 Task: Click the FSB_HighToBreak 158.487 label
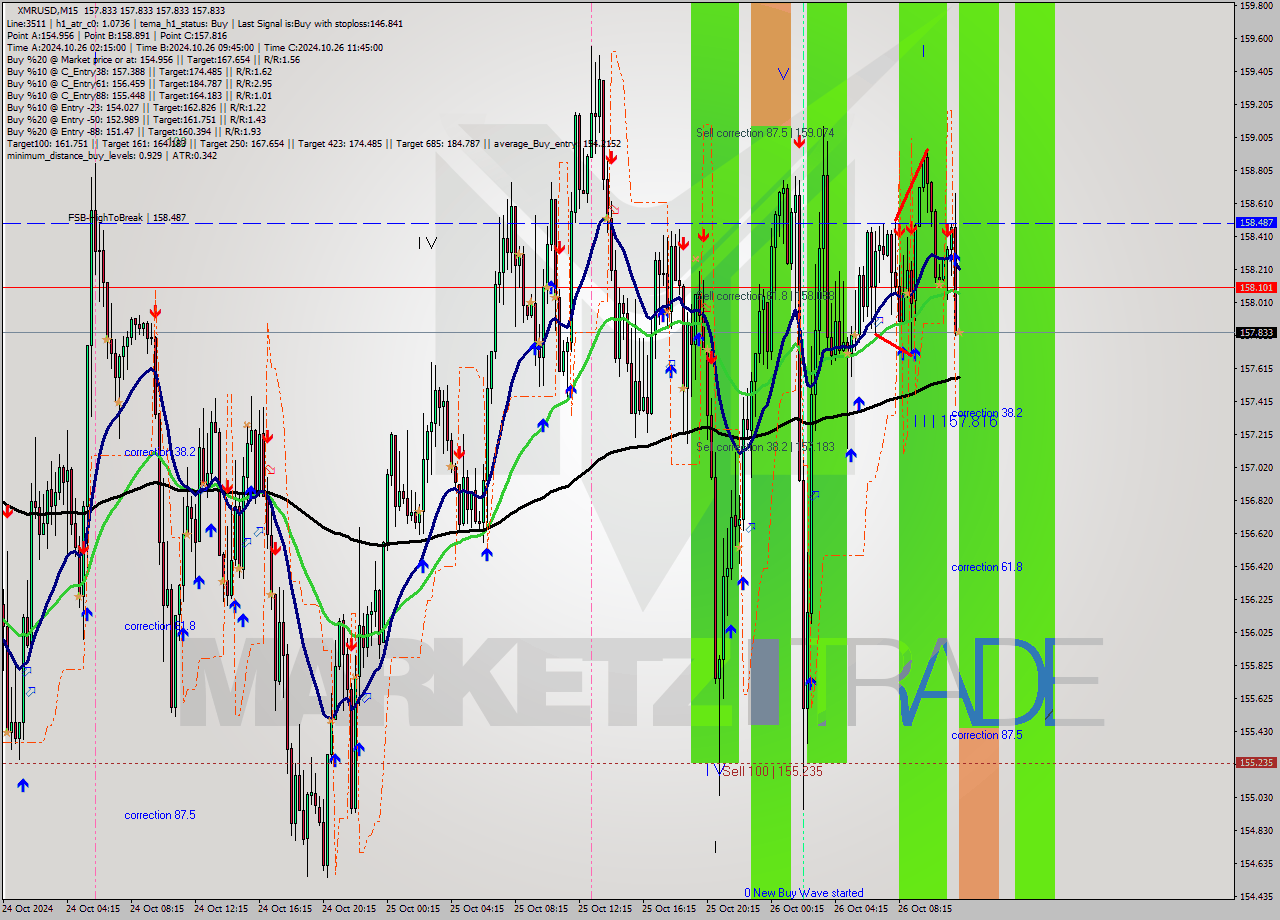coord(127,217)
